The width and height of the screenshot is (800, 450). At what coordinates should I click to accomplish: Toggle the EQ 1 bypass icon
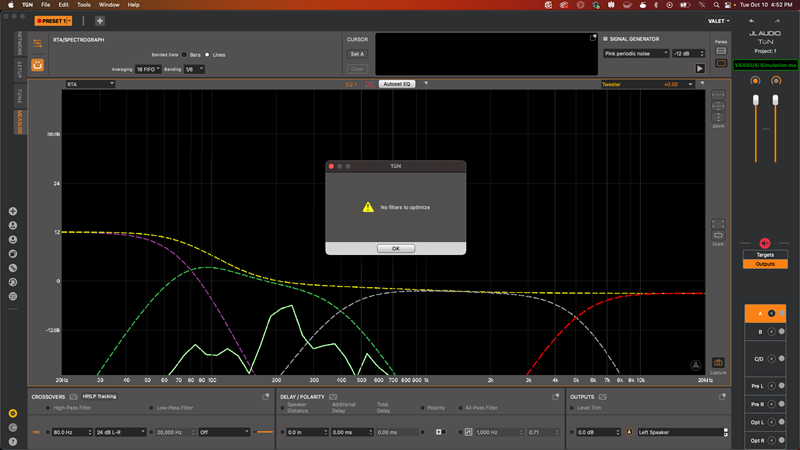pyautogui.click(x=369, y=84)
